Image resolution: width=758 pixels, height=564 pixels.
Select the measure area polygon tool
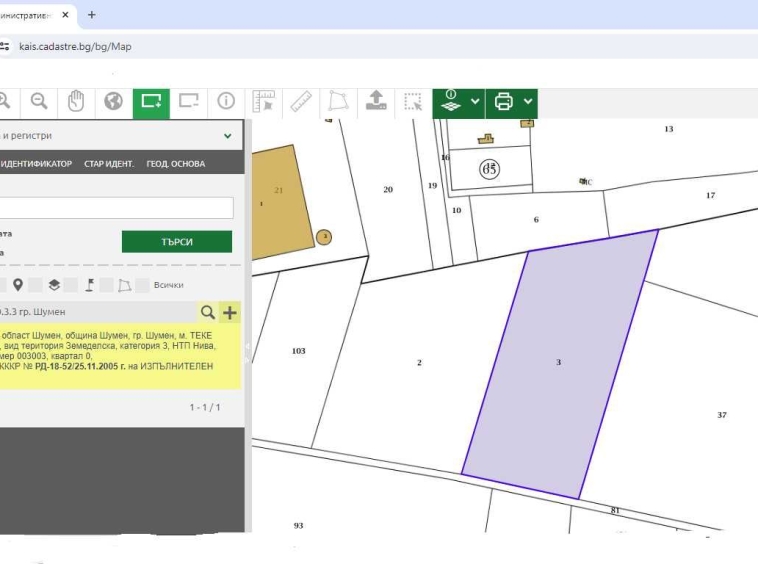point(338,101)
